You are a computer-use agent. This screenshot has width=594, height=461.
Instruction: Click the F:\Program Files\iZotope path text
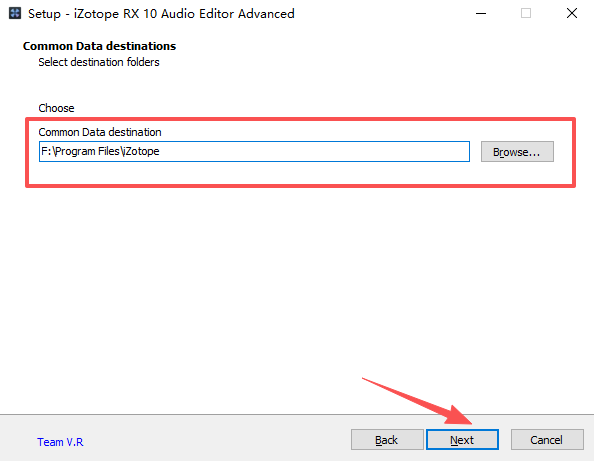click(x=100, y=151)
